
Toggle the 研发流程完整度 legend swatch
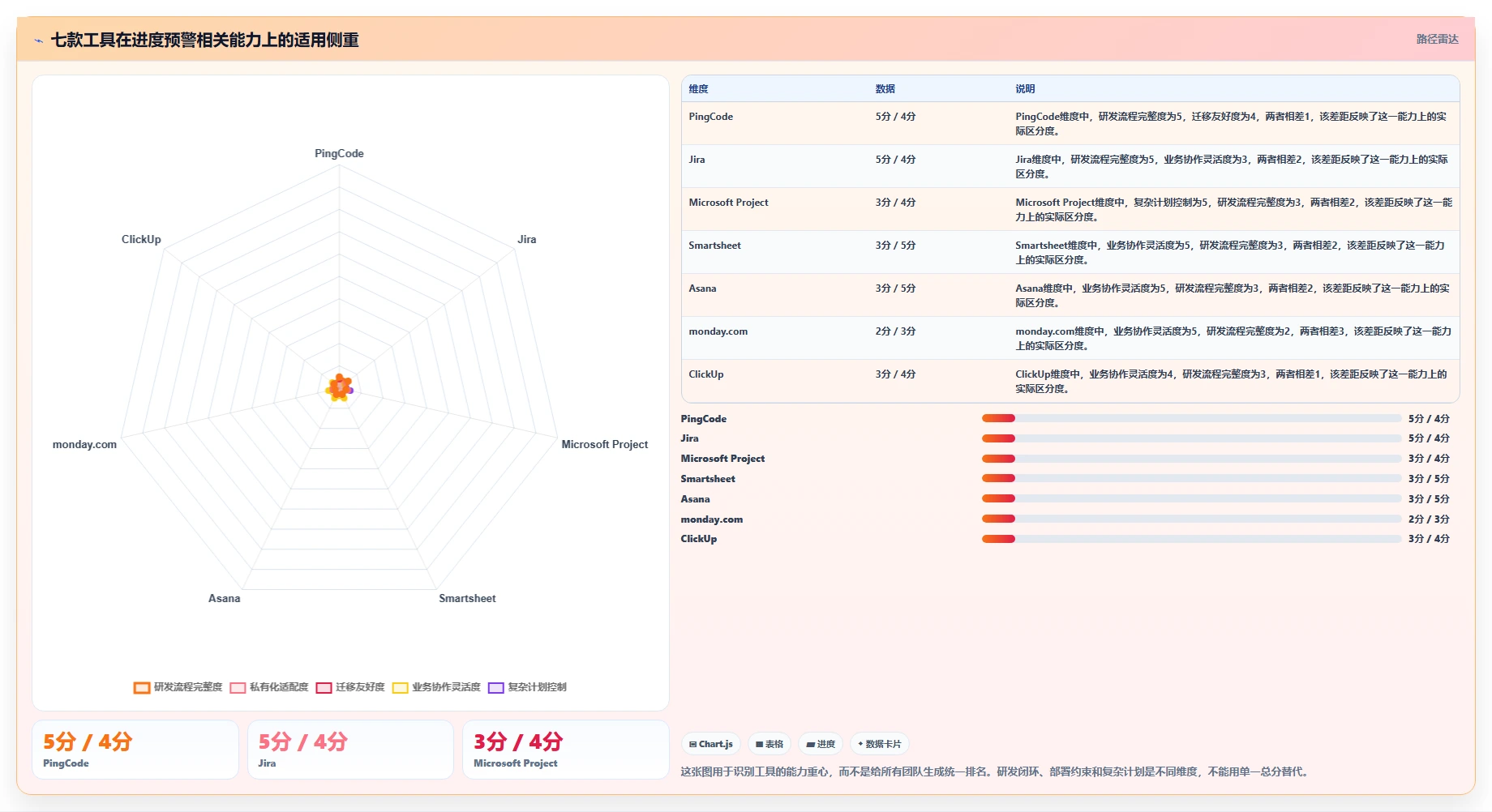tap(142, 688)
